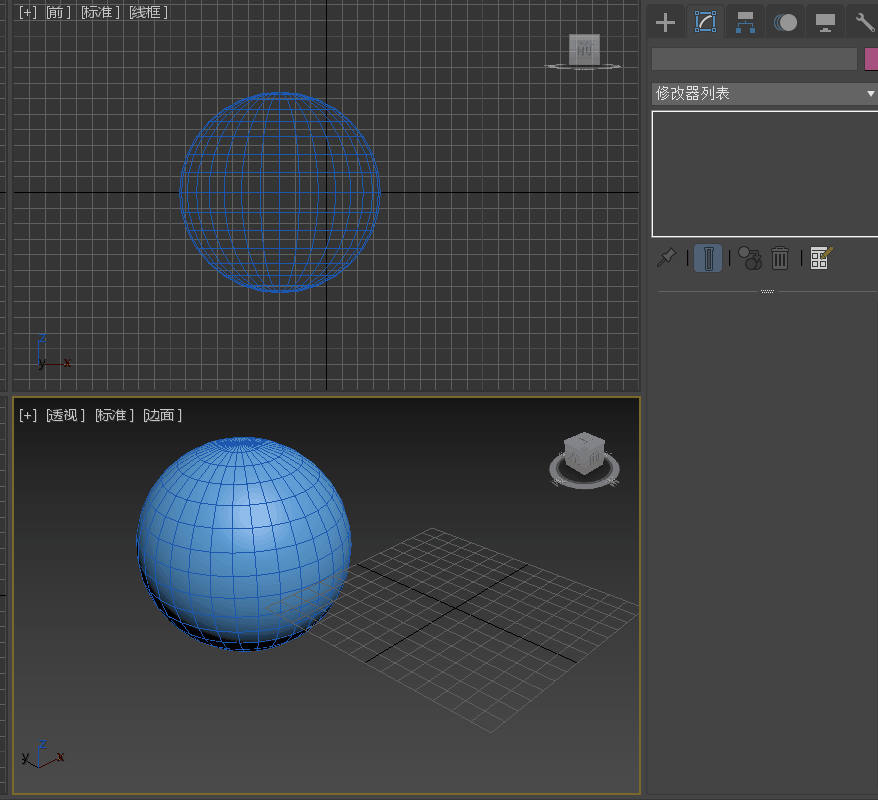878x800 pixels.
Task: Click the ViewCube in perspective viewport
Action: point(584,453)
